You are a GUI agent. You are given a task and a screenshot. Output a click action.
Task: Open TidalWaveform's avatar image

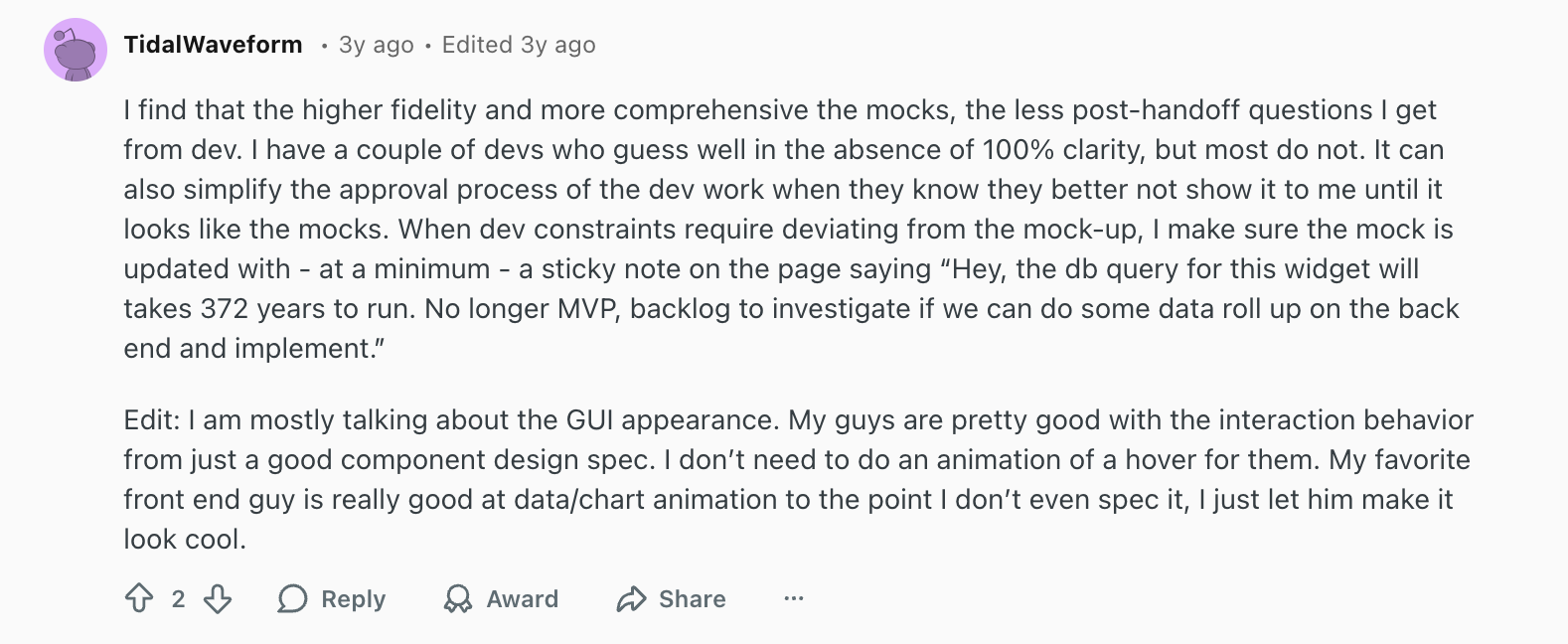pyautogui.click(x=76, y=50)
